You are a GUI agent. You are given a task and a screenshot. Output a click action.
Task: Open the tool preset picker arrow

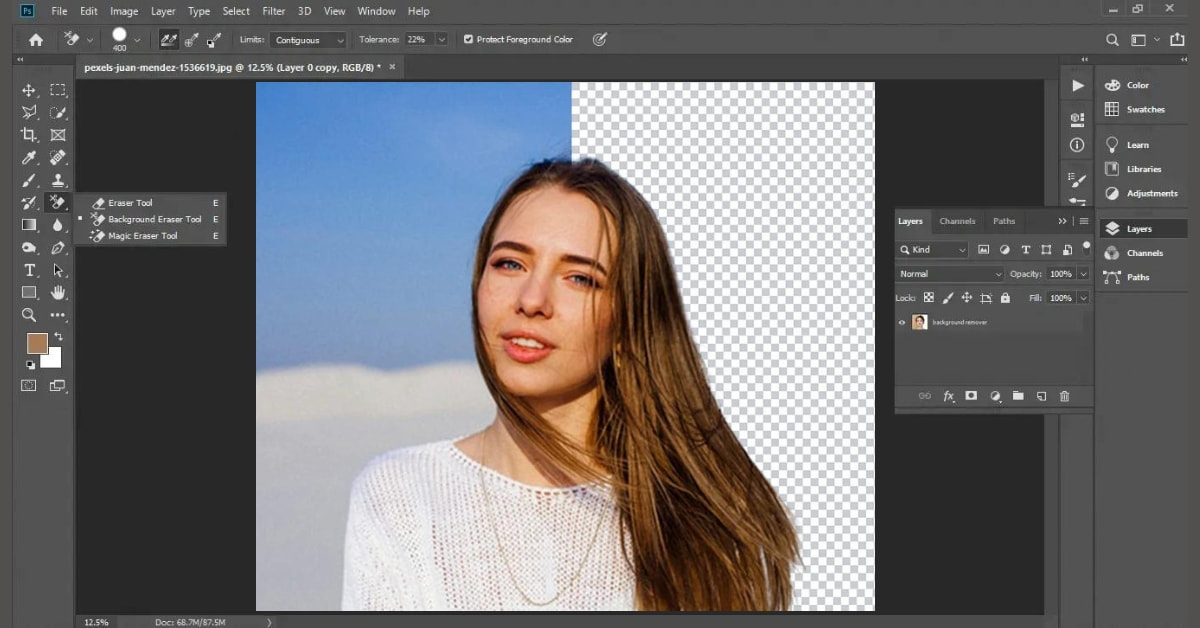click(x=90, y=40)
